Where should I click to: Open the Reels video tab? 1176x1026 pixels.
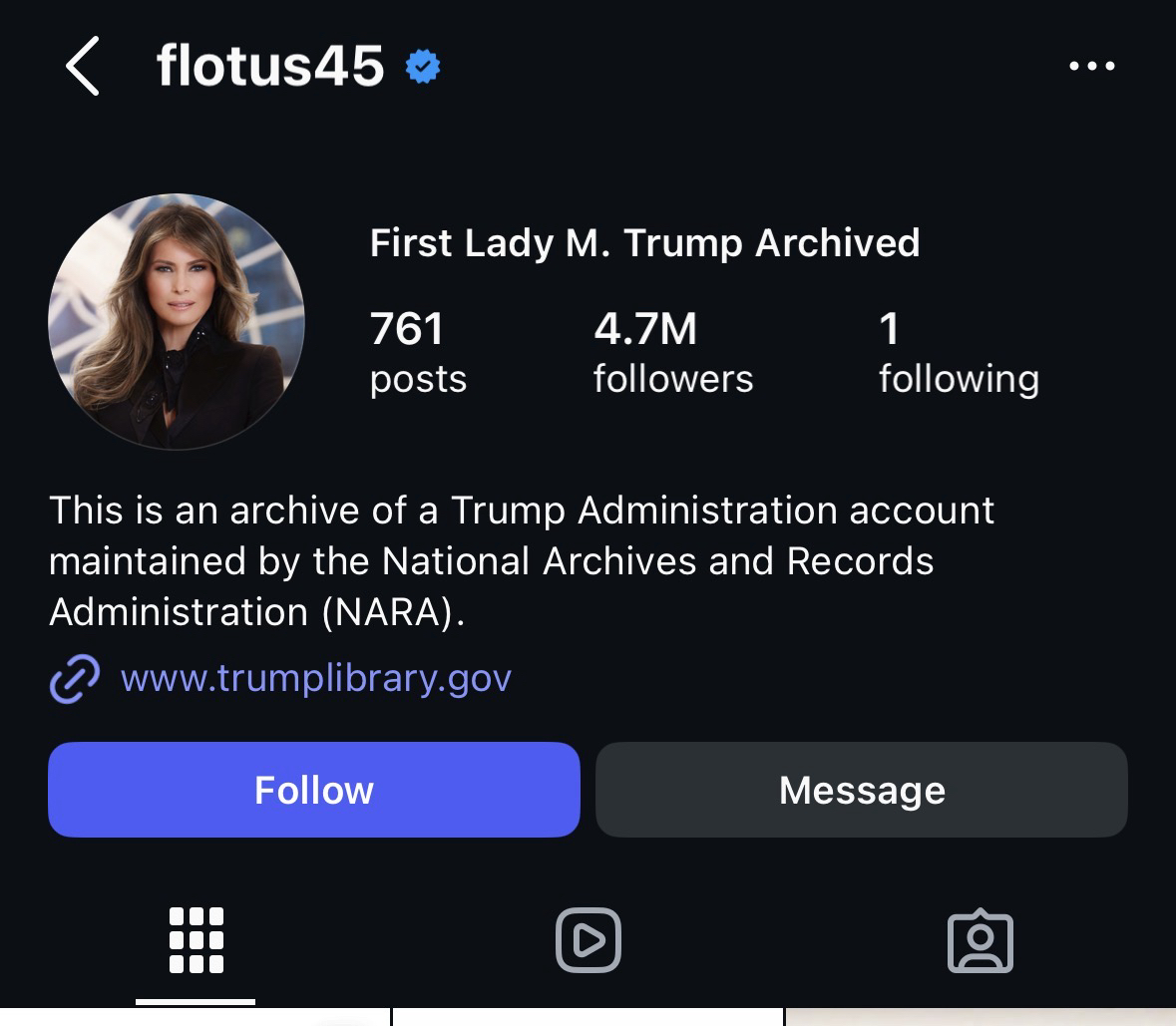tap(588, 939)
